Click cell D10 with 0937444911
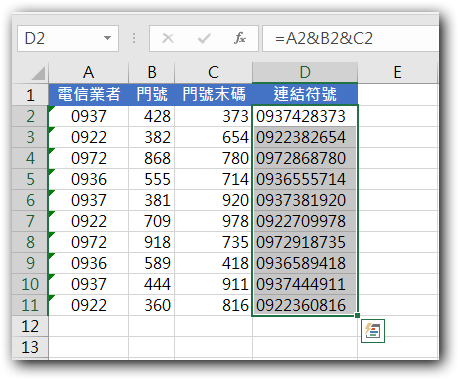This screenshot has width=459, height=380. pos(305,284)
